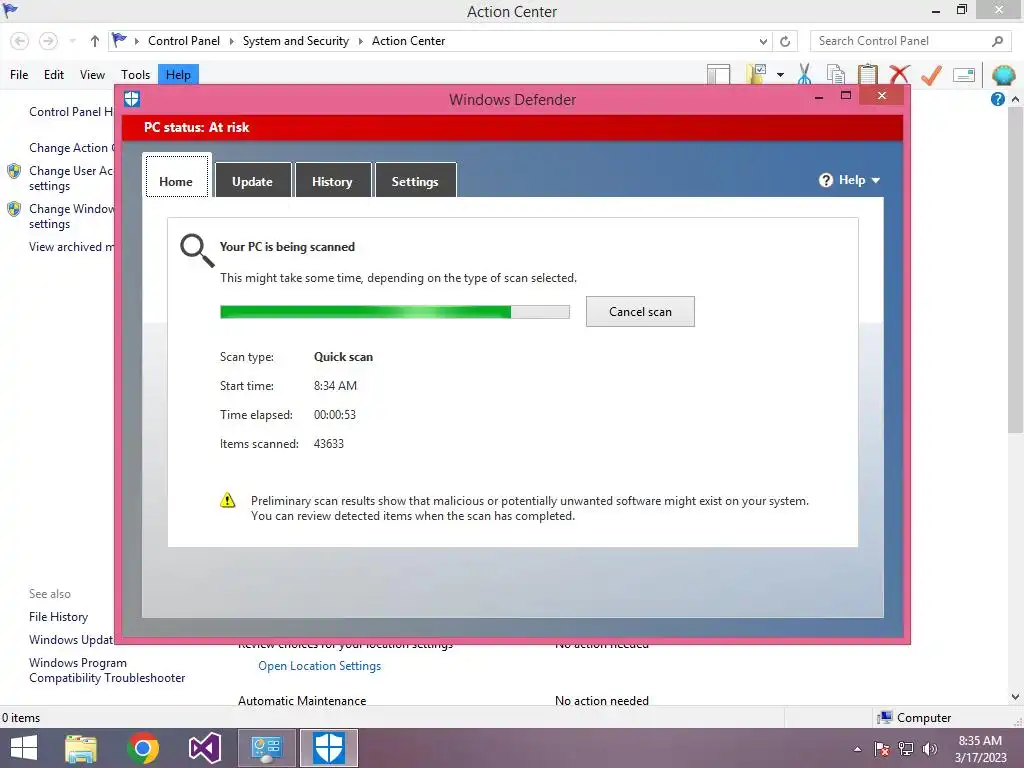The image size is (1024, 768).
Task: Click the green scan progress bar
Action: tap(394, 312)
